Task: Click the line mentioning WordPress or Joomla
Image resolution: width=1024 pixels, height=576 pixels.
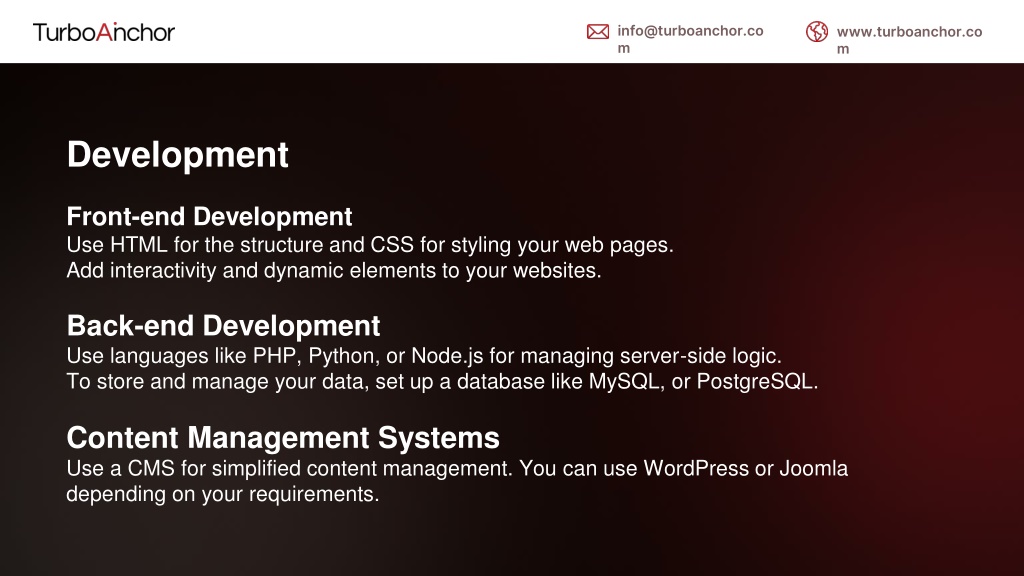Action: pos(457,469)
